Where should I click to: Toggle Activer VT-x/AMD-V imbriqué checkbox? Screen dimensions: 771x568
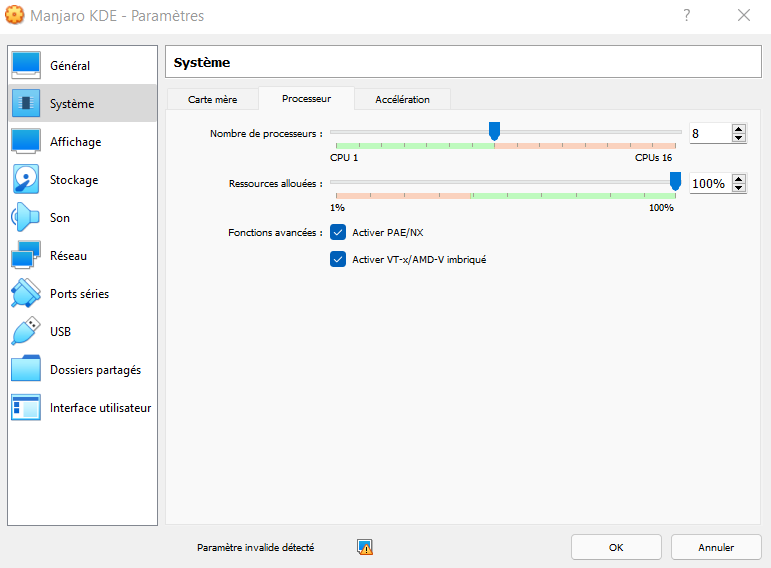[x=338, y=259]
